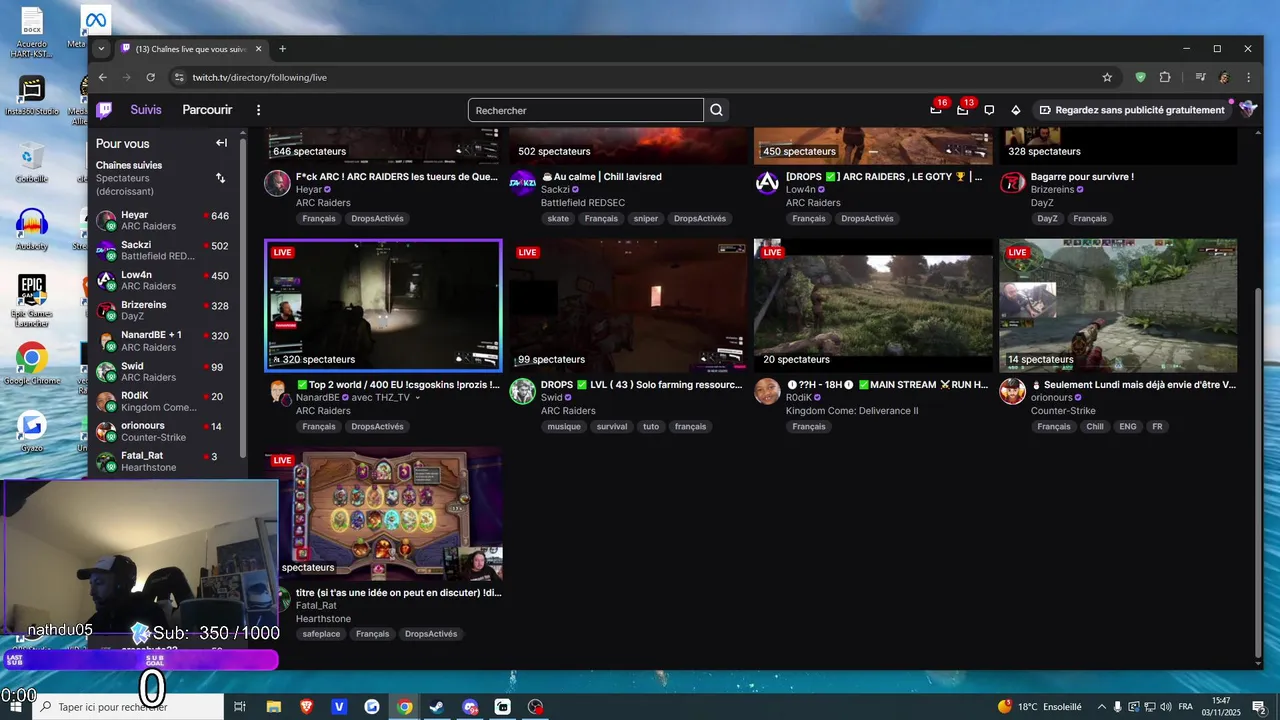Open Twitch drops inbox with 16 badge
1280x720 pixels.
[x=936, y=110]
